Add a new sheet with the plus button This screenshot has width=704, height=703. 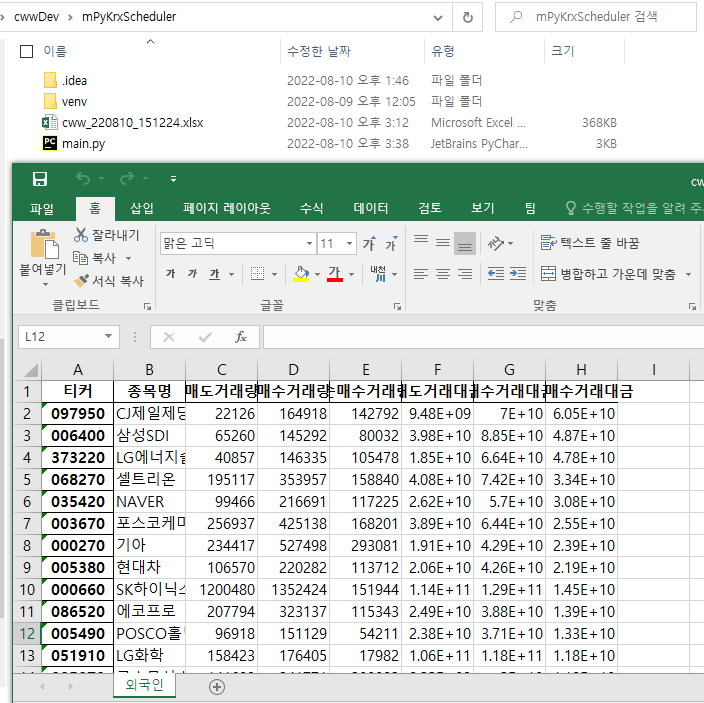[x=217, y=686]
